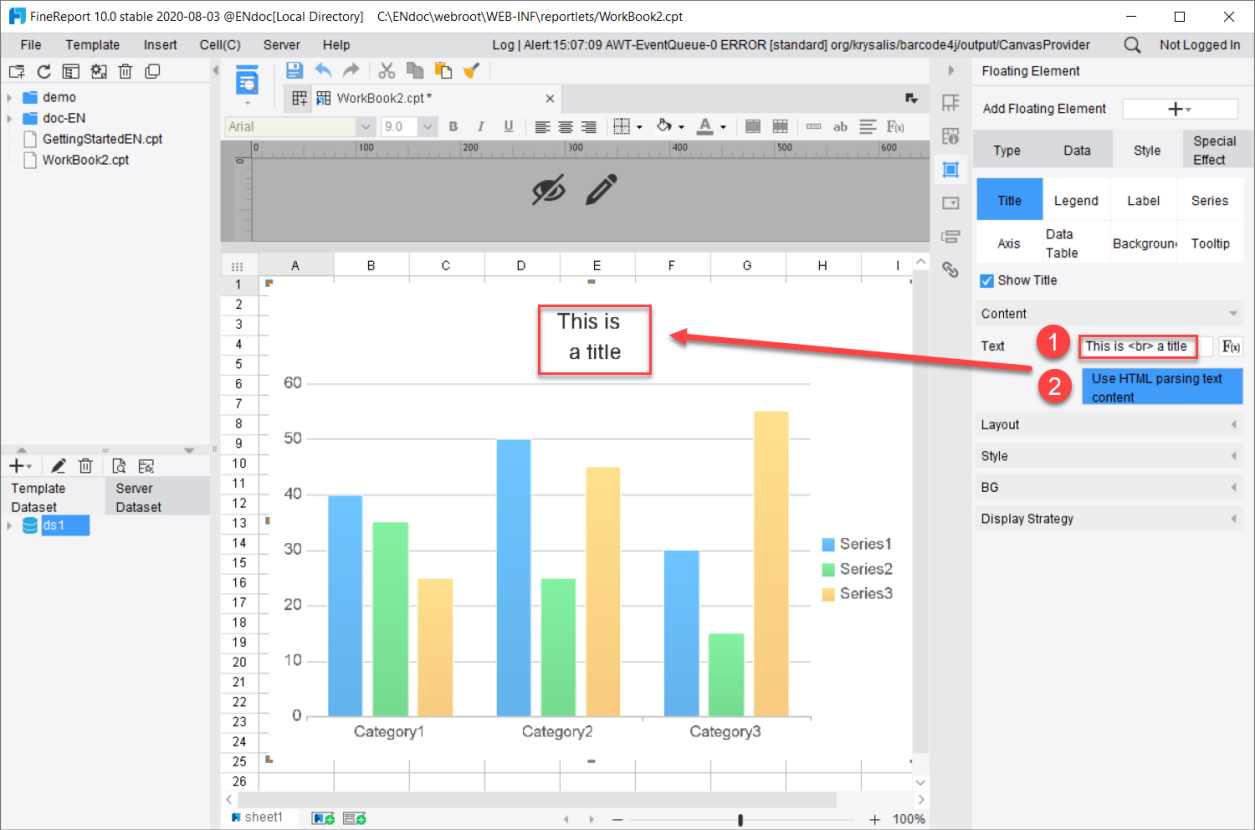The height and width of the screenshot is (830, 1255).
Task: Paste from the clipboard
Action: [443, 70]
